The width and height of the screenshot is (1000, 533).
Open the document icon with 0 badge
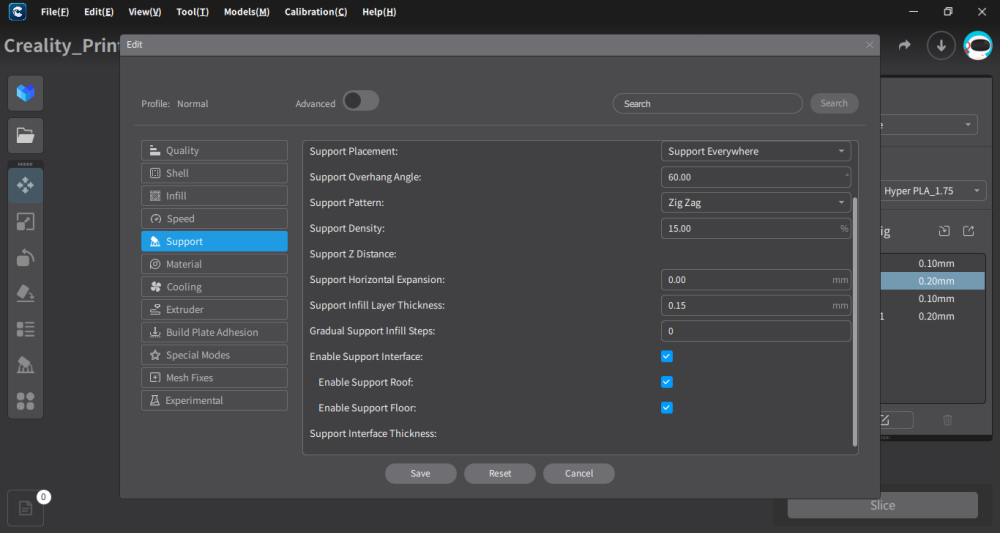(x=26, y=508)
